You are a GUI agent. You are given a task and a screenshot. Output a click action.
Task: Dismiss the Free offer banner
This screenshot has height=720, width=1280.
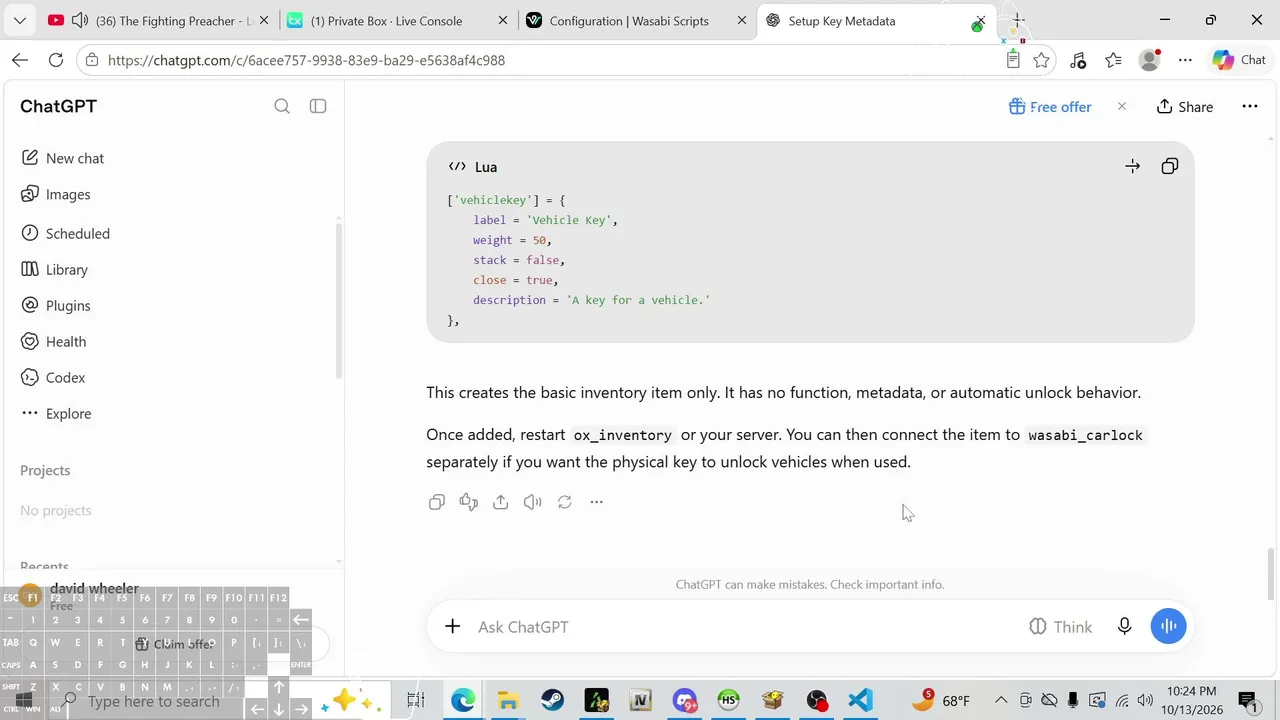(x=1122, y=106)
